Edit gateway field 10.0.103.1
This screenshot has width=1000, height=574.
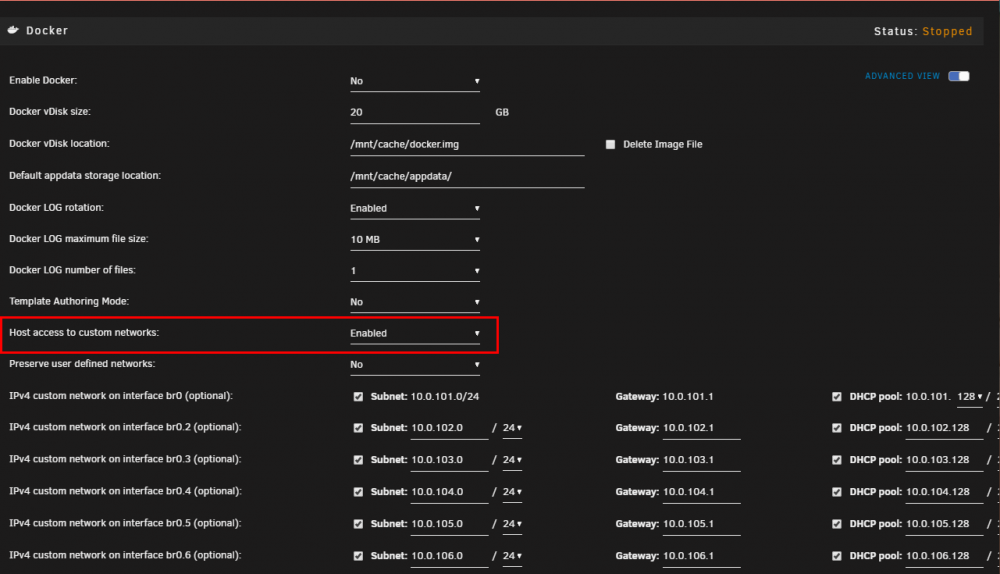[x=702, y=460]
